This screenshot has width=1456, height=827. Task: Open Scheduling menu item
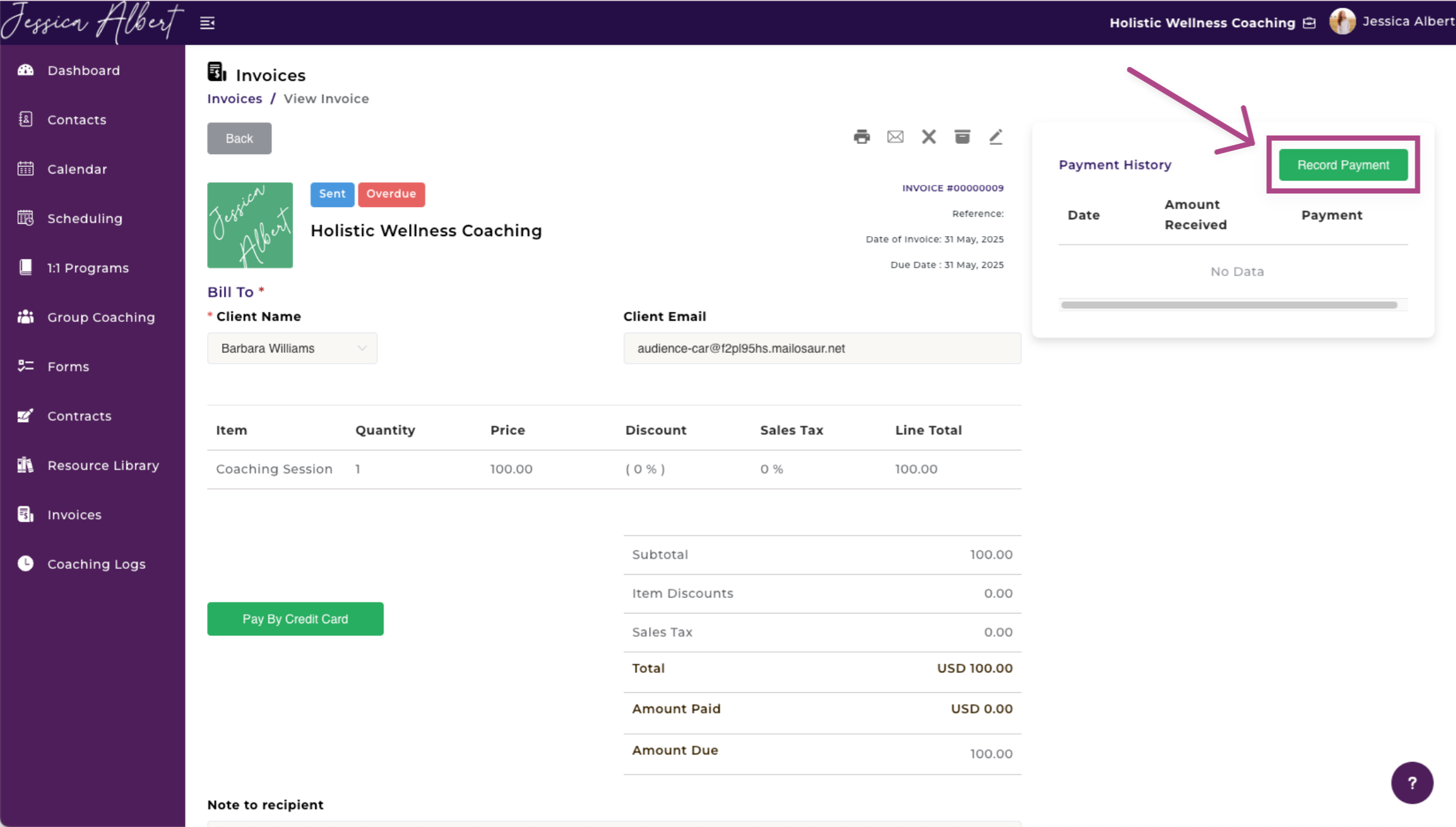pyautogui.click(x=85, y=218)
